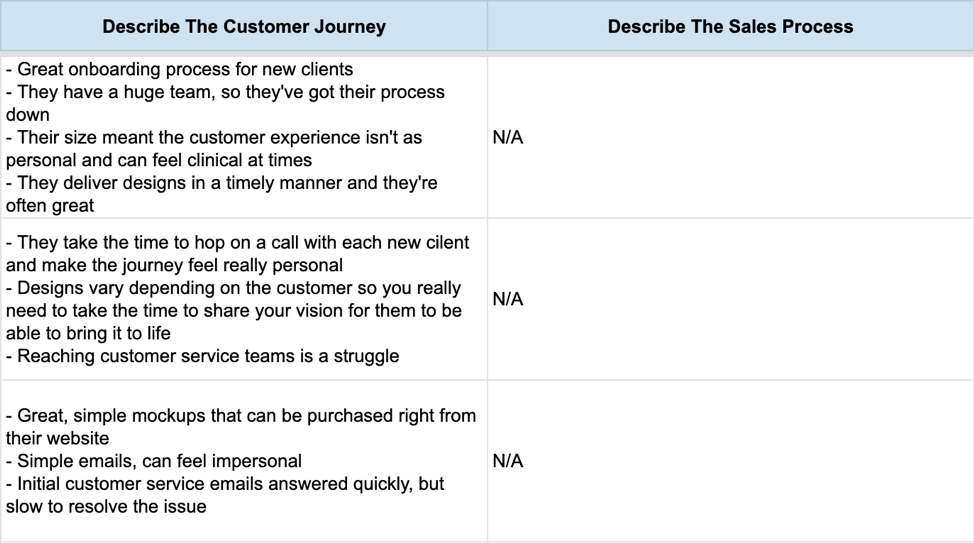Click the text 'able to bring it to life'
Screen dimensions: 974x543
[x=88, y=334]
